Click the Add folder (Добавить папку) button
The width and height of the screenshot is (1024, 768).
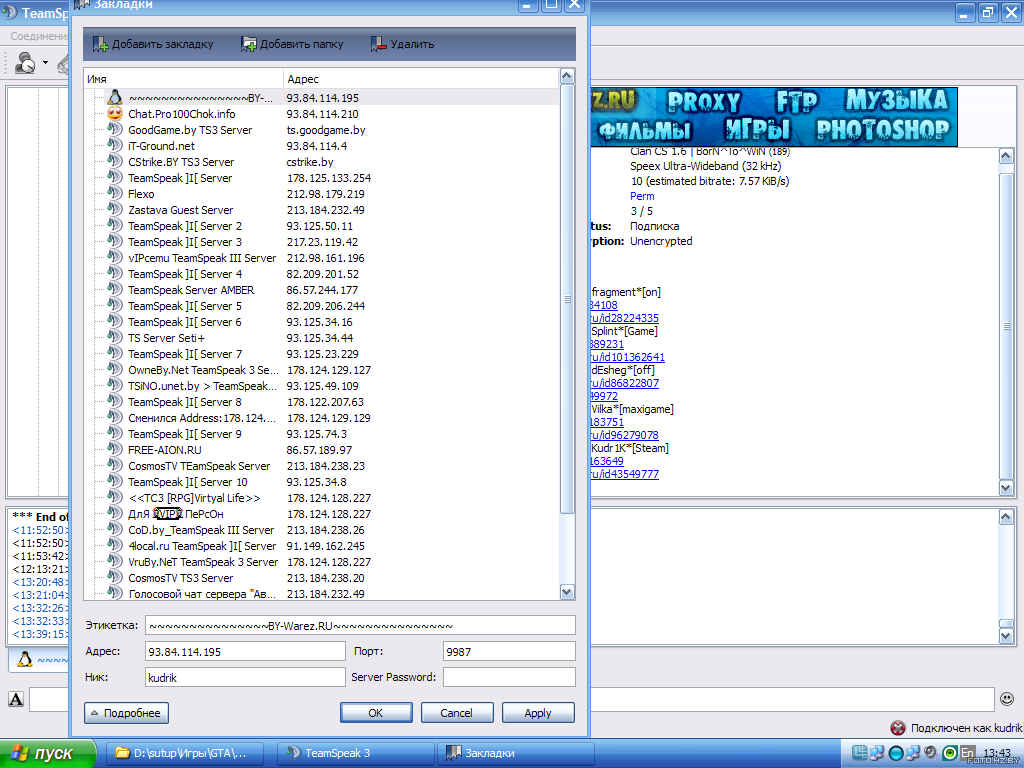point(292,44)
